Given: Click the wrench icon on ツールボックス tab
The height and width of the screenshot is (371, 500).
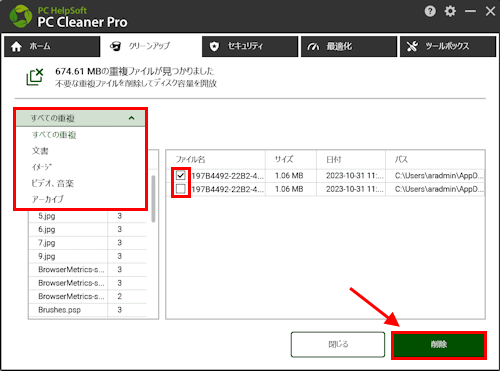Looking at the screenshot, I should point(412,46).
